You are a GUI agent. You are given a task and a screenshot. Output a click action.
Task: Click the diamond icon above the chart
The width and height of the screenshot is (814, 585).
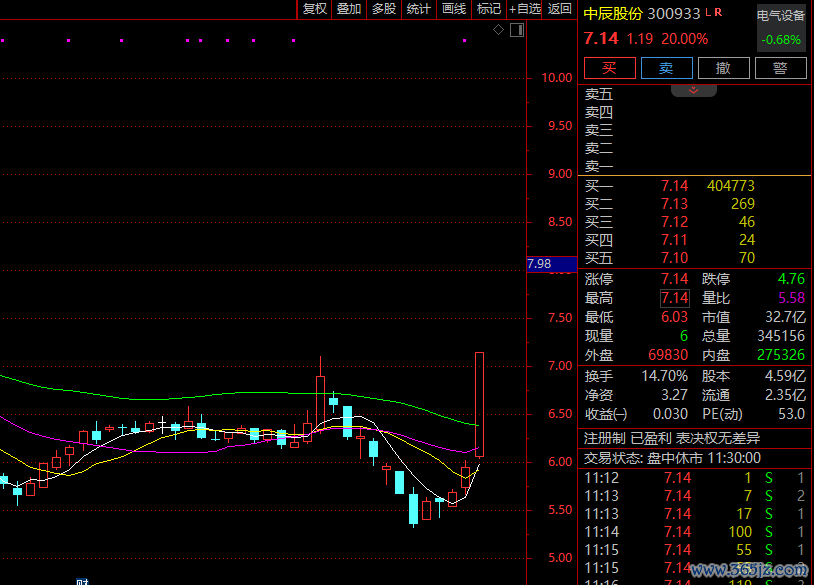499,31
